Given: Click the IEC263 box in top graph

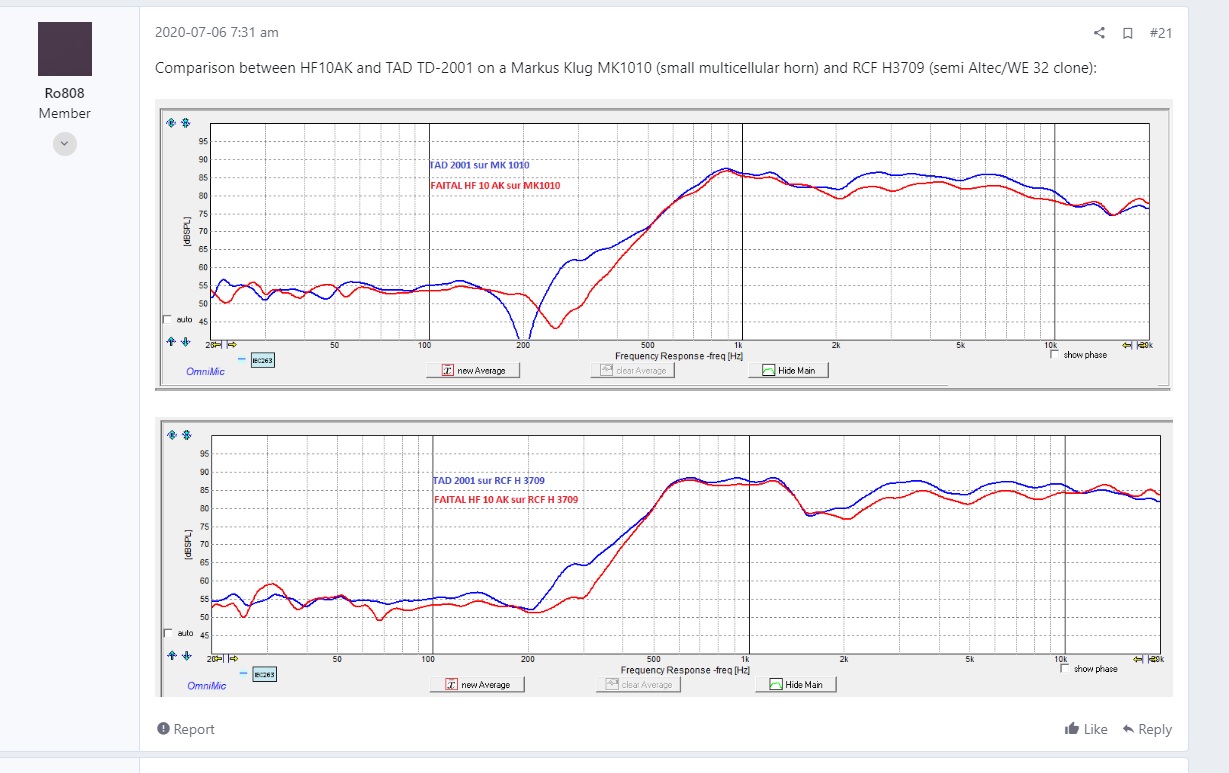Looking at the screenshot, I should tap(263, 360).
